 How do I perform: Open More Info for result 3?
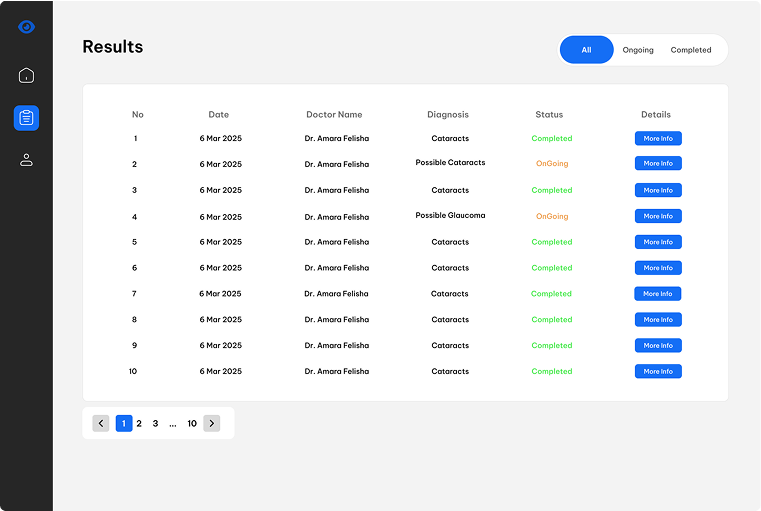coord(658,190)
